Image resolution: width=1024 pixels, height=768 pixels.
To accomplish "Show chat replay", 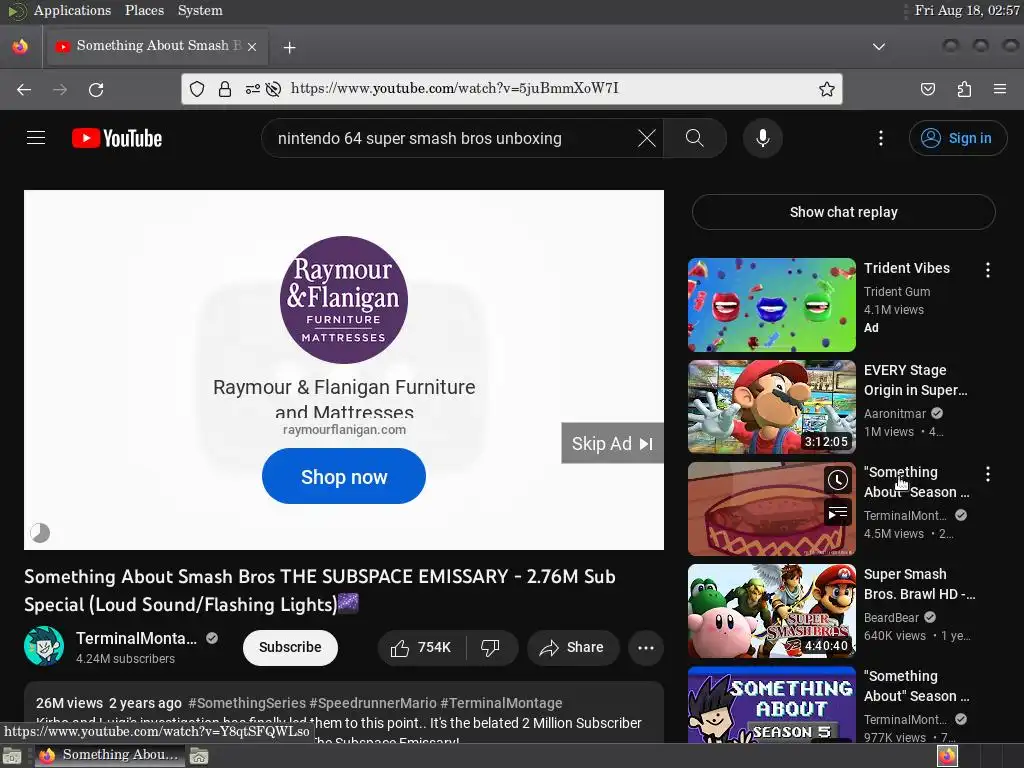I will (843, 212).
